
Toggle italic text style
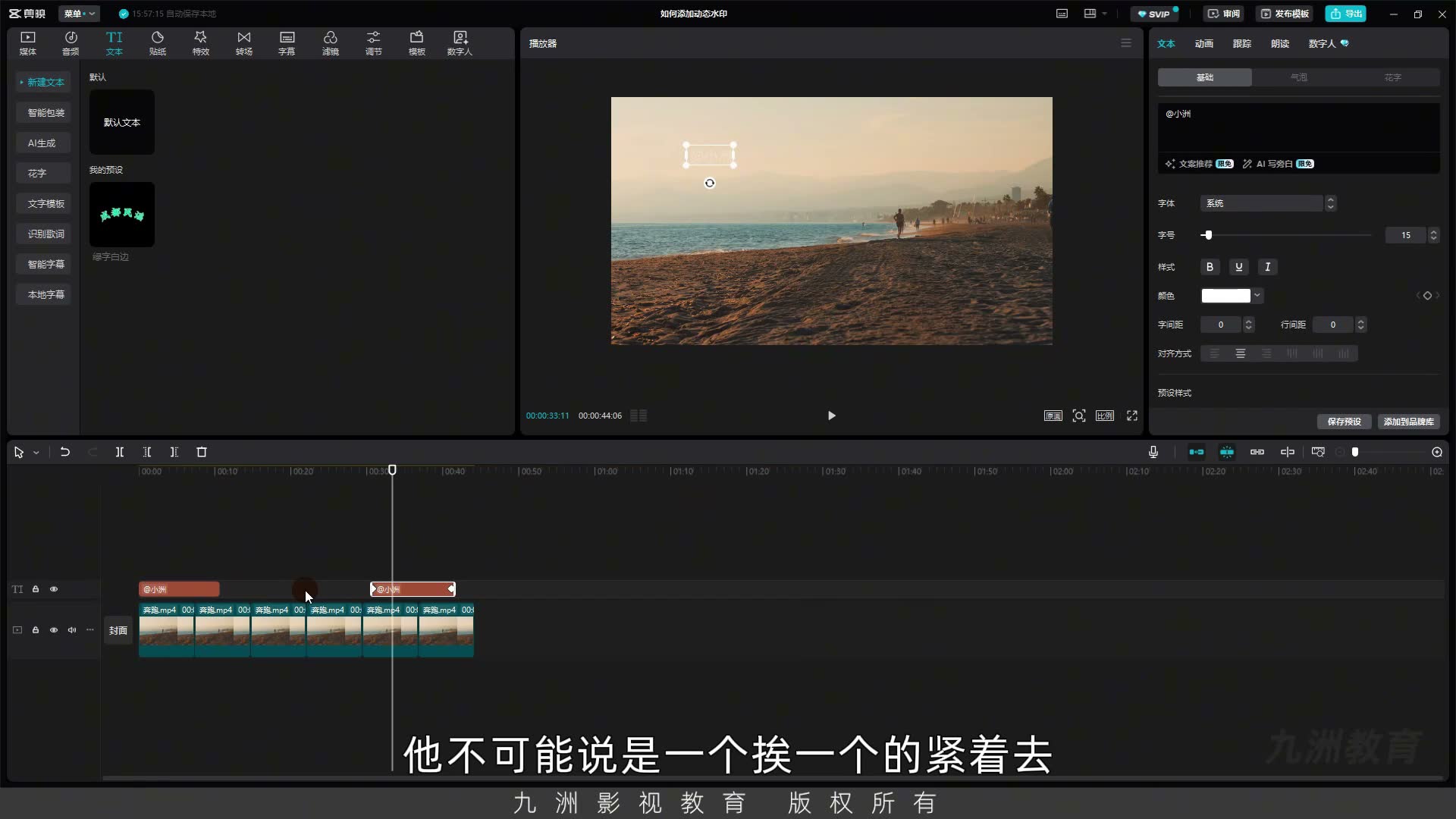tap(1268, 267)
